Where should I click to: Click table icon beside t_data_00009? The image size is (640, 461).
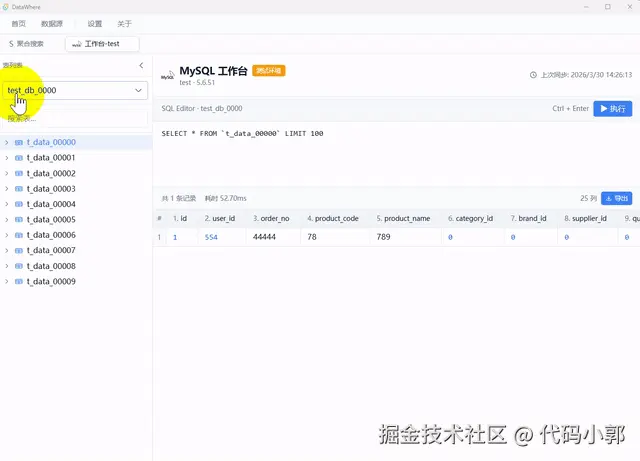tap(19, 281)
